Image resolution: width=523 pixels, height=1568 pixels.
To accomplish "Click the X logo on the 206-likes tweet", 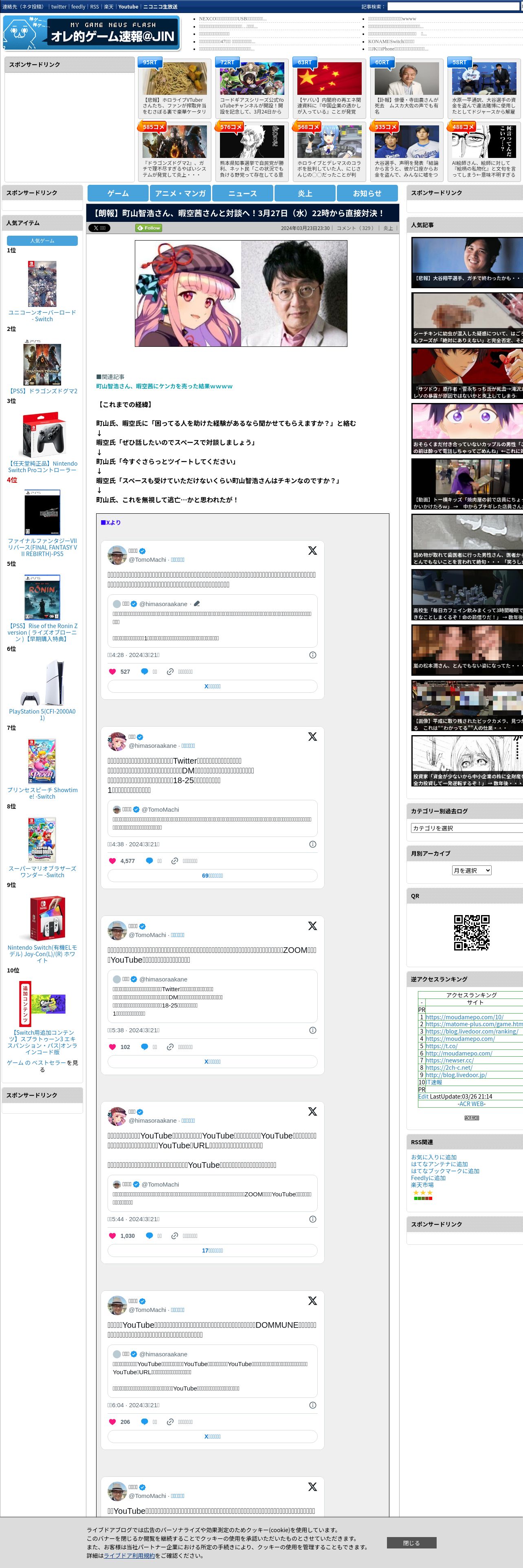I will 312,1301.
